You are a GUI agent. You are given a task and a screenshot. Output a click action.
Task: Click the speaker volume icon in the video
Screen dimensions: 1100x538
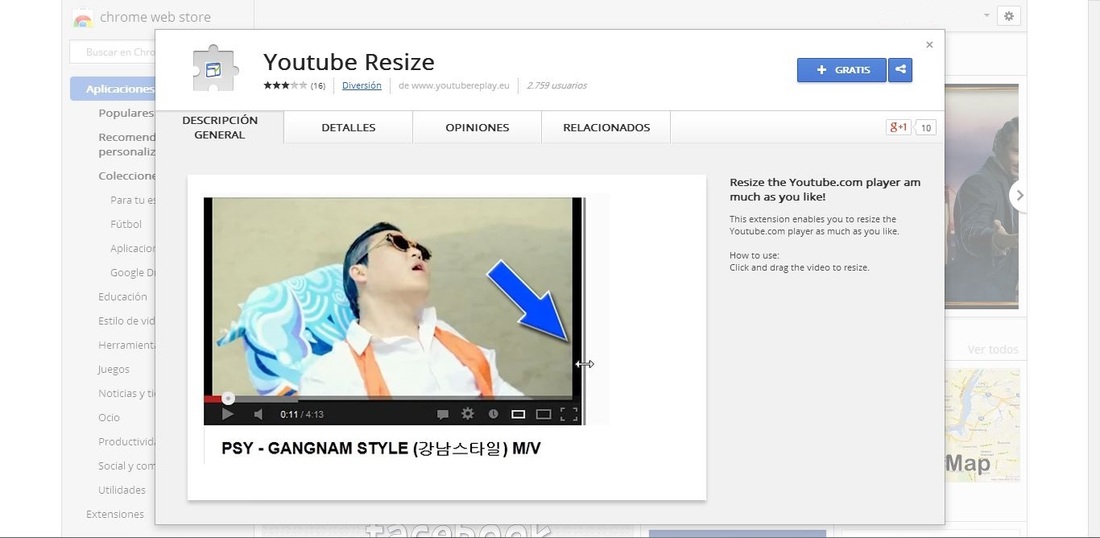(x=258, y=415)
